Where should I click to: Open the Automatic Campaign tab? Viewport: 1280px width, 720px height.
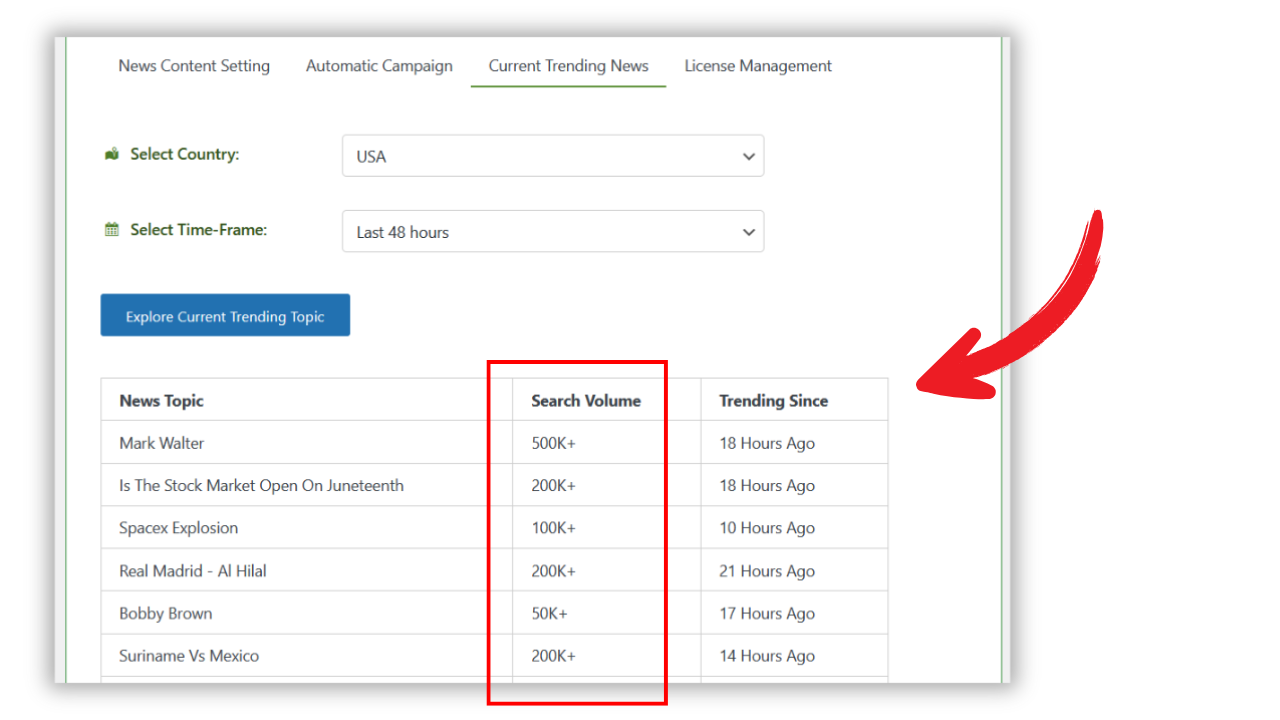[379, 66]
